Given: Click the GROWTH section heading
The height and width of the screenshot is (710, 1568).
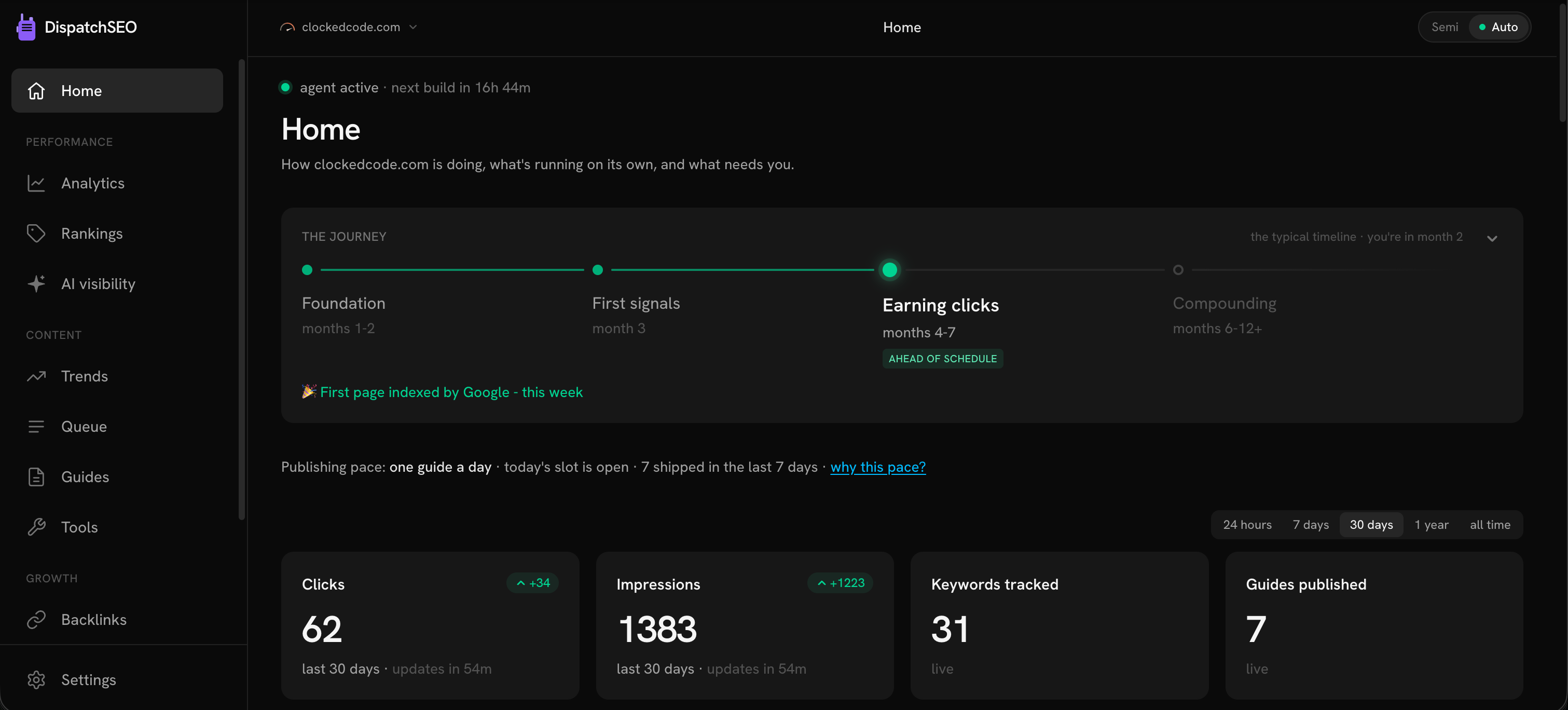Looking at the screenshot, I should point(52,579).
